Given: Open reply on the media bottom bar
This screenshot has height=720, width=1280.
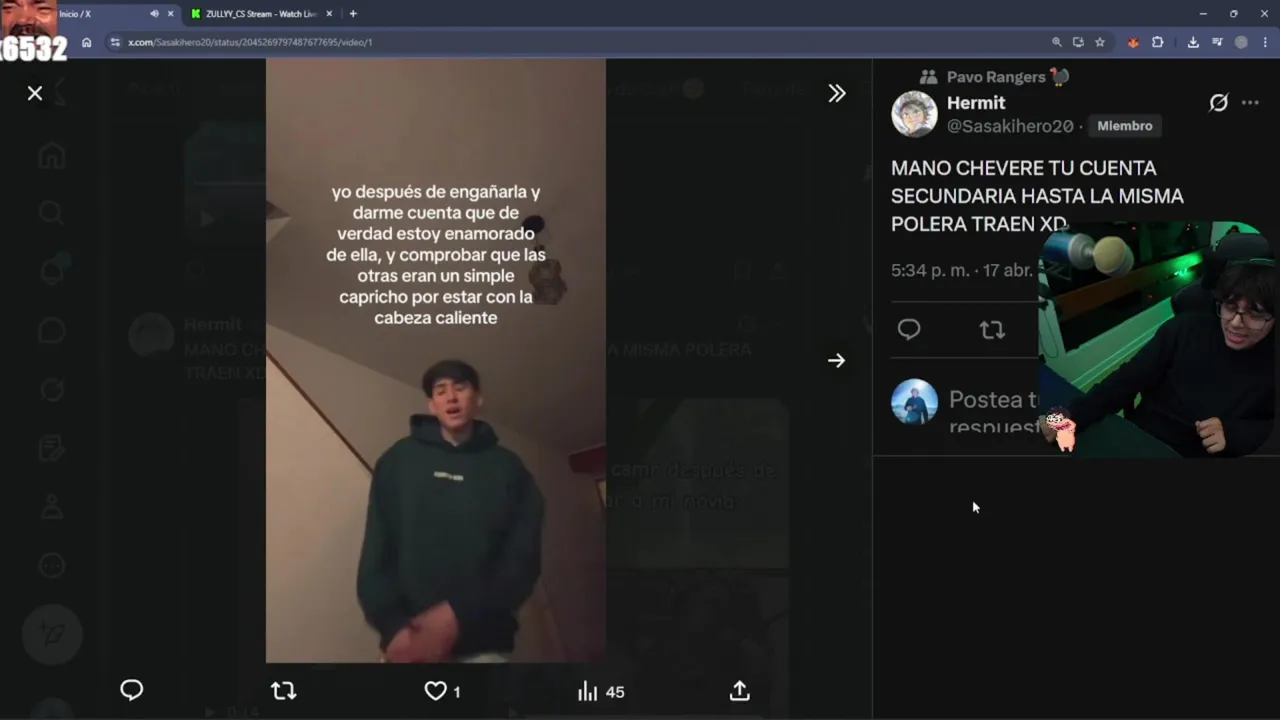Looking at the screenshot, I should click(132, 690).
